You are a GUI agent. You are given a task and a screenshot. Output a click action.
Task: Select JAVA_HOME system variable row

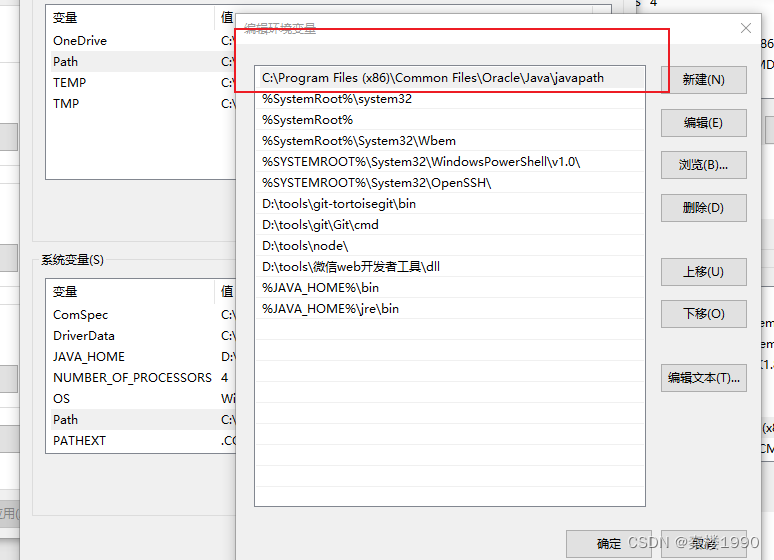click(141, 357)
